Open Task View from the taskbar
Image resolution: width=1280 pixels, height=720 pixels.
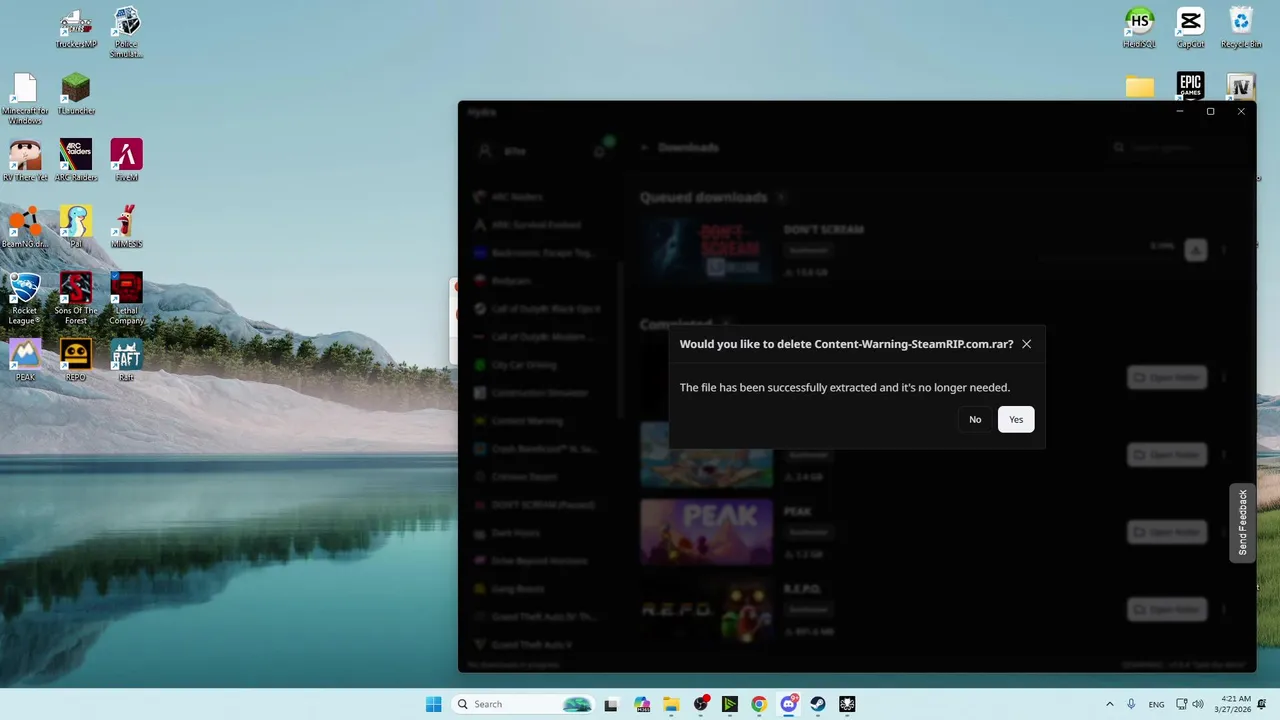click(x=611, y=704)
